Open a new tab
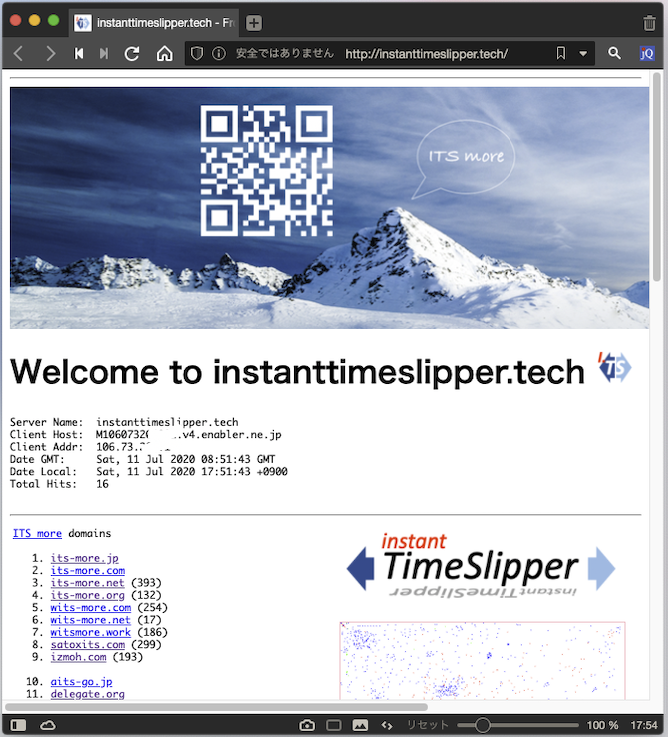Viewport: 668px width, 737px height. click(254, 23)
